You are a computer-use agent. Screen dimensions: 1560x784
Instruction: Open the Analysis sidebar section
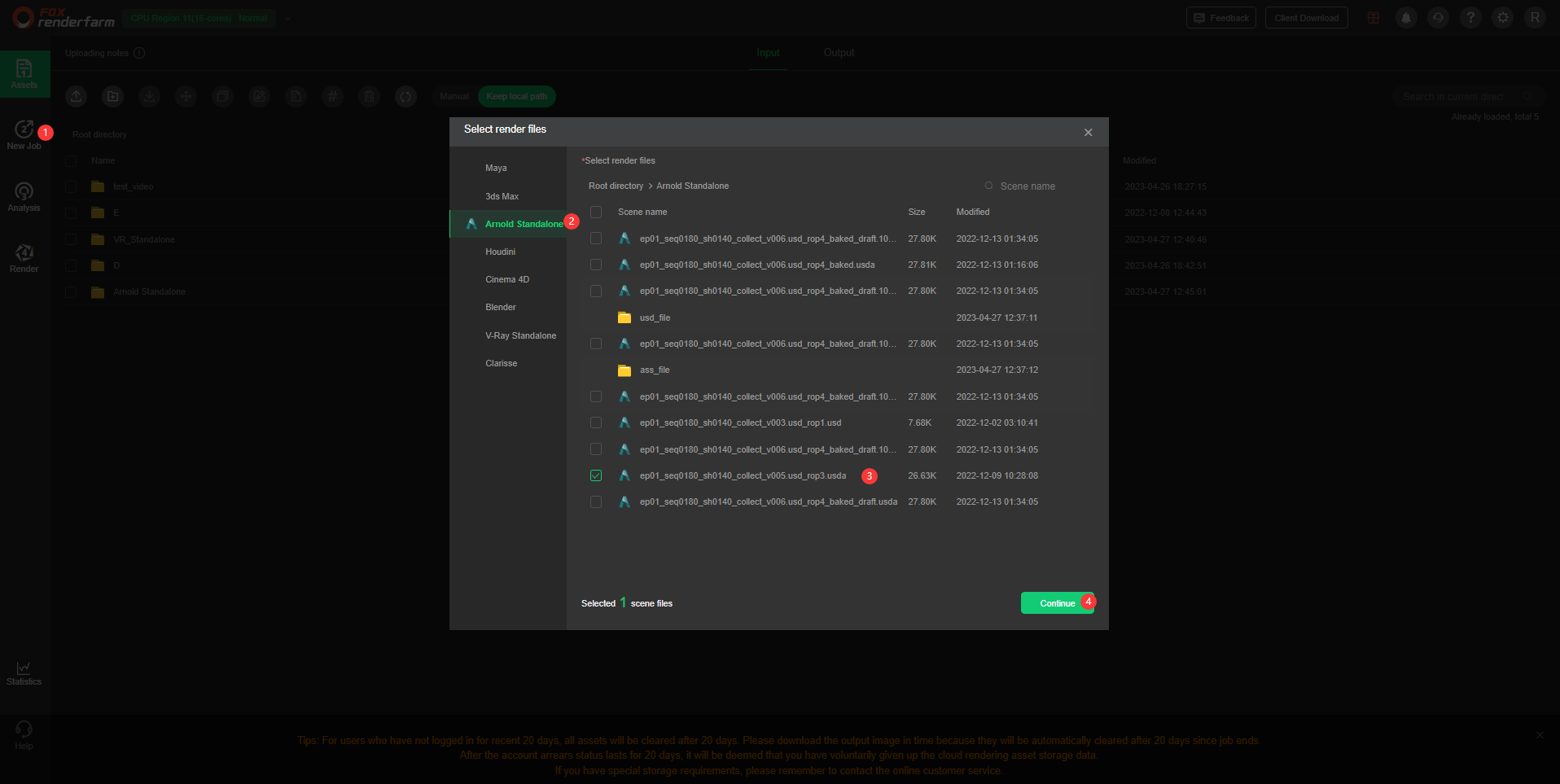[x=24, y=197]
